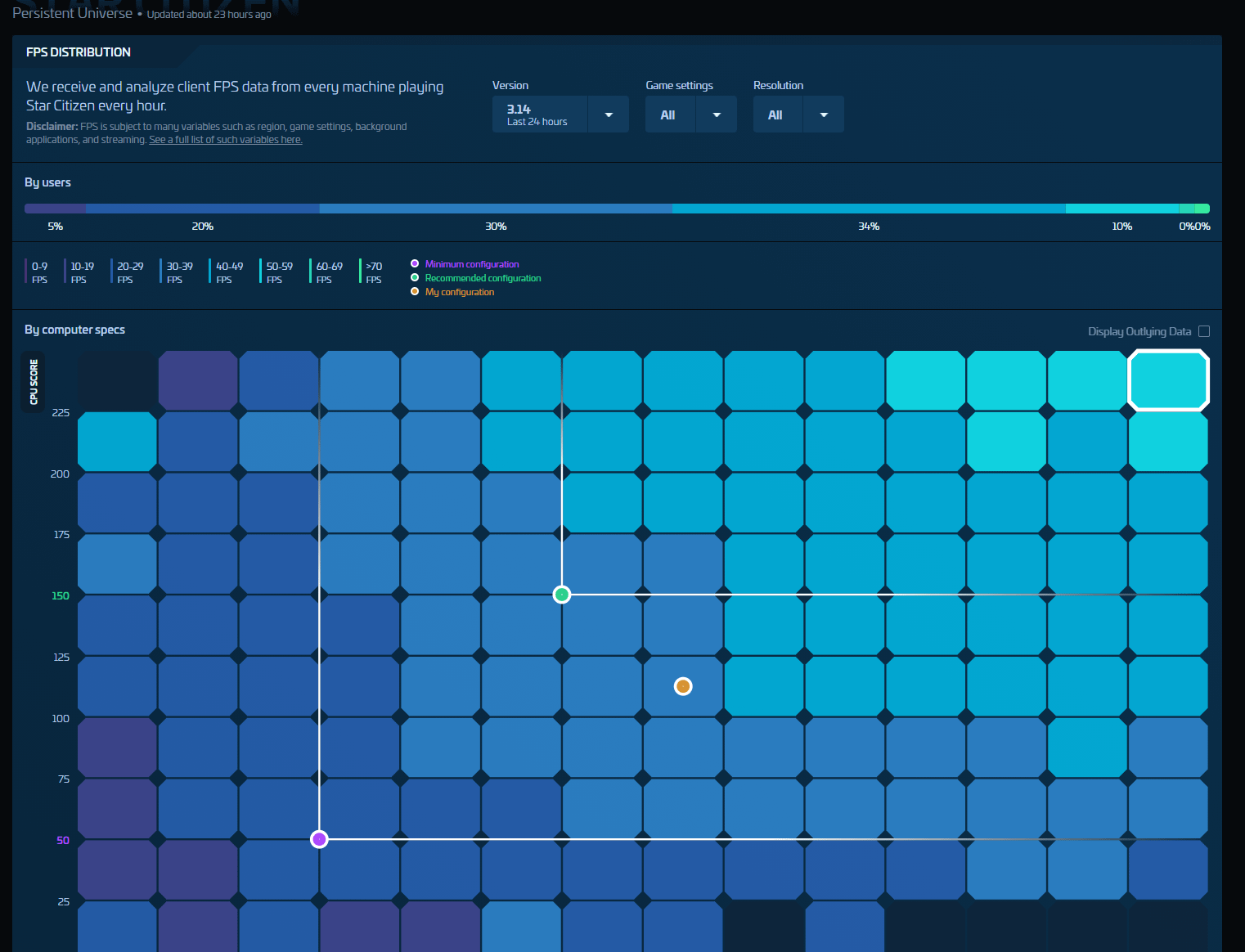Click the 225 CPU score axis label

pos(61,412)
